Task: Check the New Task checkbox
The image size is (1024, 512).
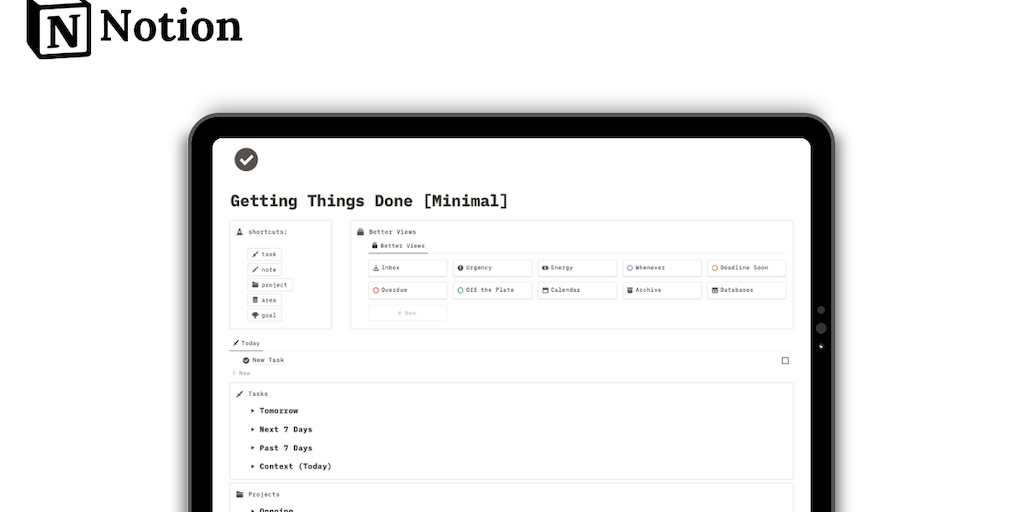Action: point(785,360)
